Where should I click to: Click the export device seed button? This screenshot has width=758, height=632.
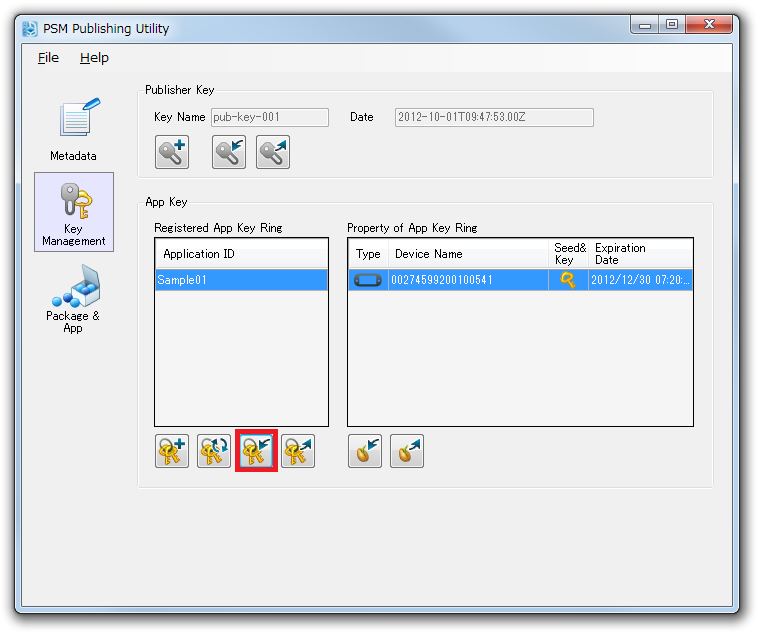tap(407, 452)
